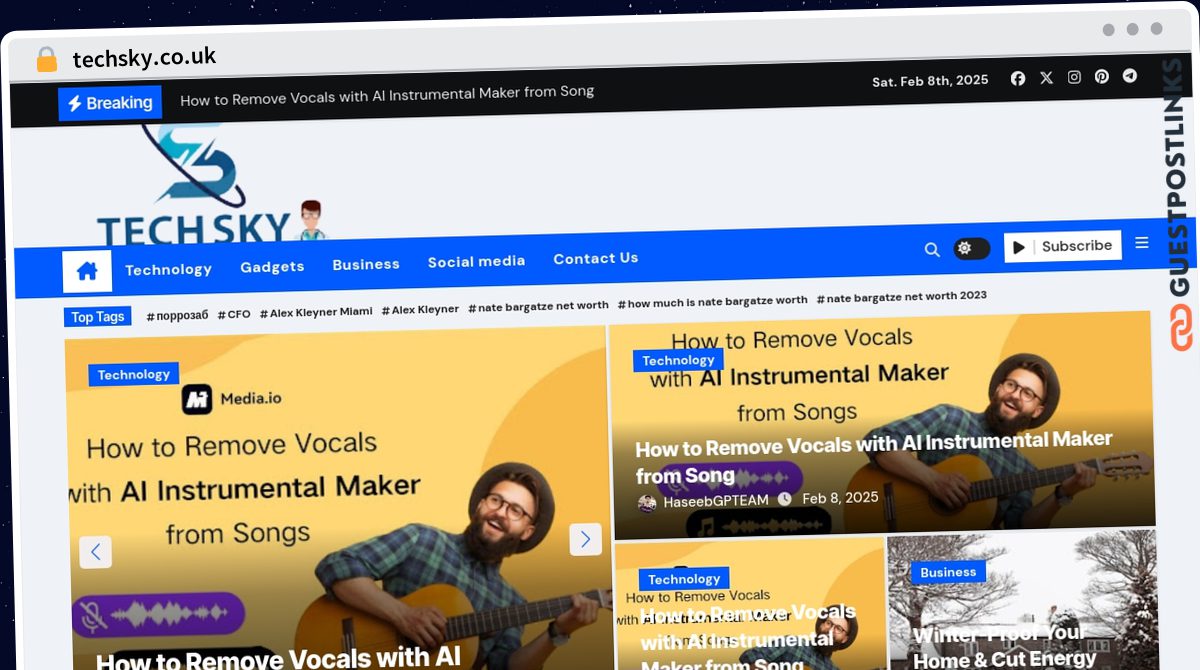This screenshot has height=670, width=1200.
Task: Open the HaseebGPTEAM author link
Action: pos(716,501)
